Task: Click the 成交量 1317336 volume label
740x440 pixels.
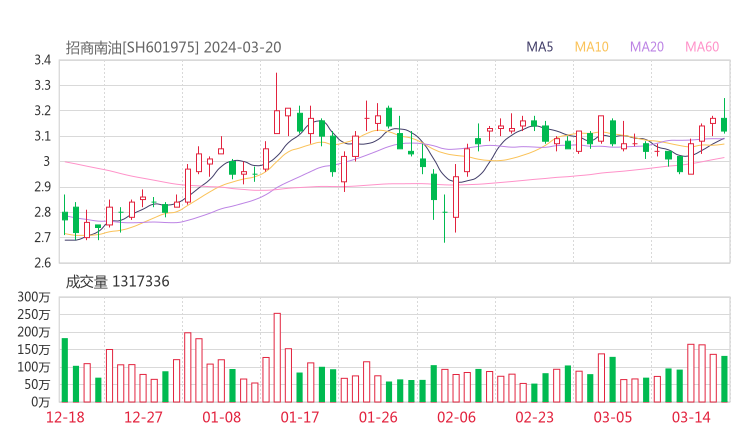Action: [117, 282]
